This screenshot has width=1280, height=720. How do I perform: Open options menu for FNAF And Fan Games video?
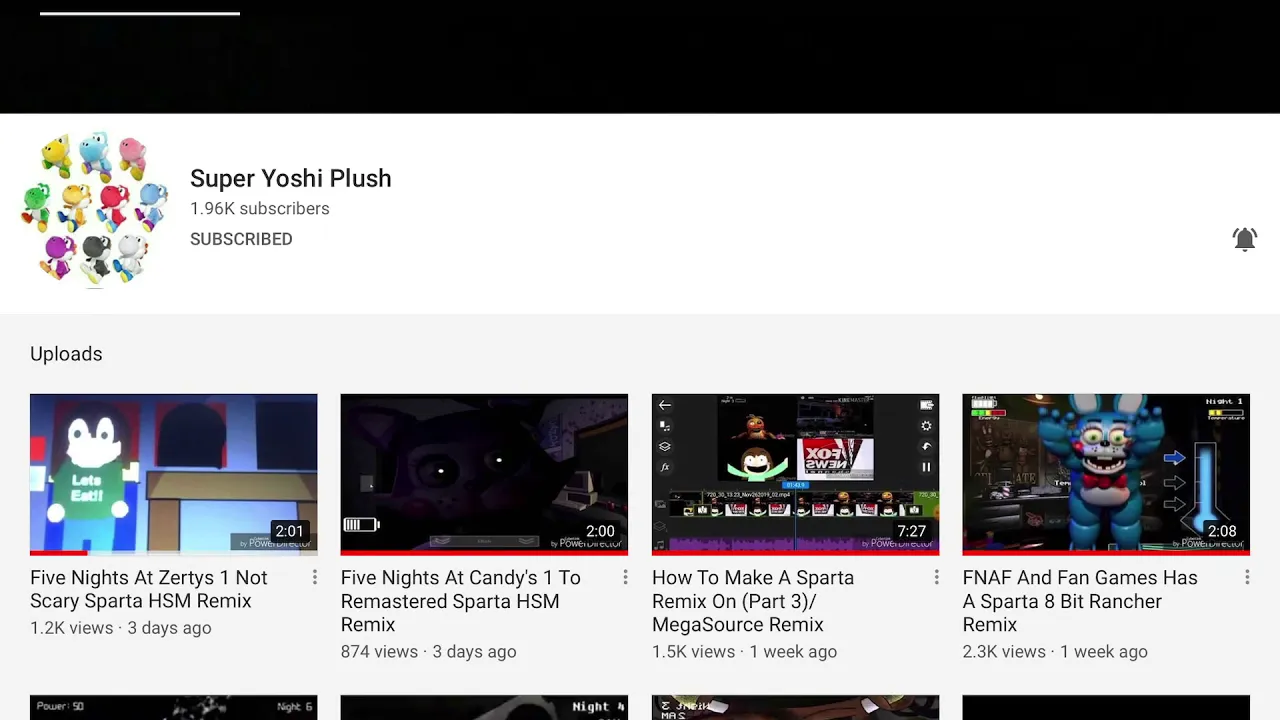pyautogui.click(x=1247, y=577)
